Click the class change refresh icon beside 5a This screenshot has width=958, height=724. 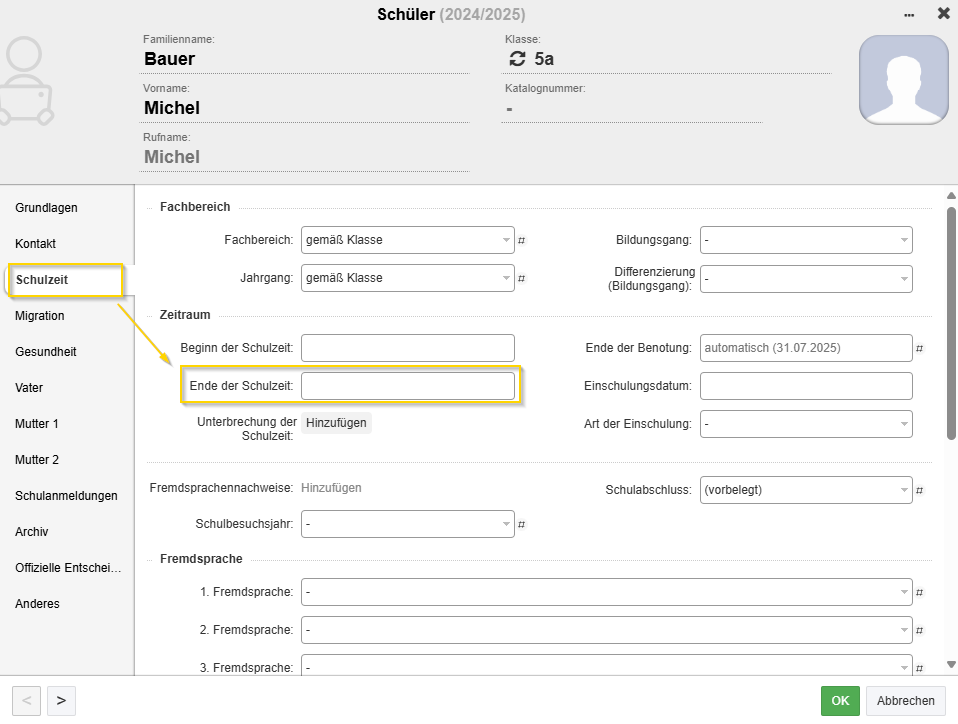517,59
